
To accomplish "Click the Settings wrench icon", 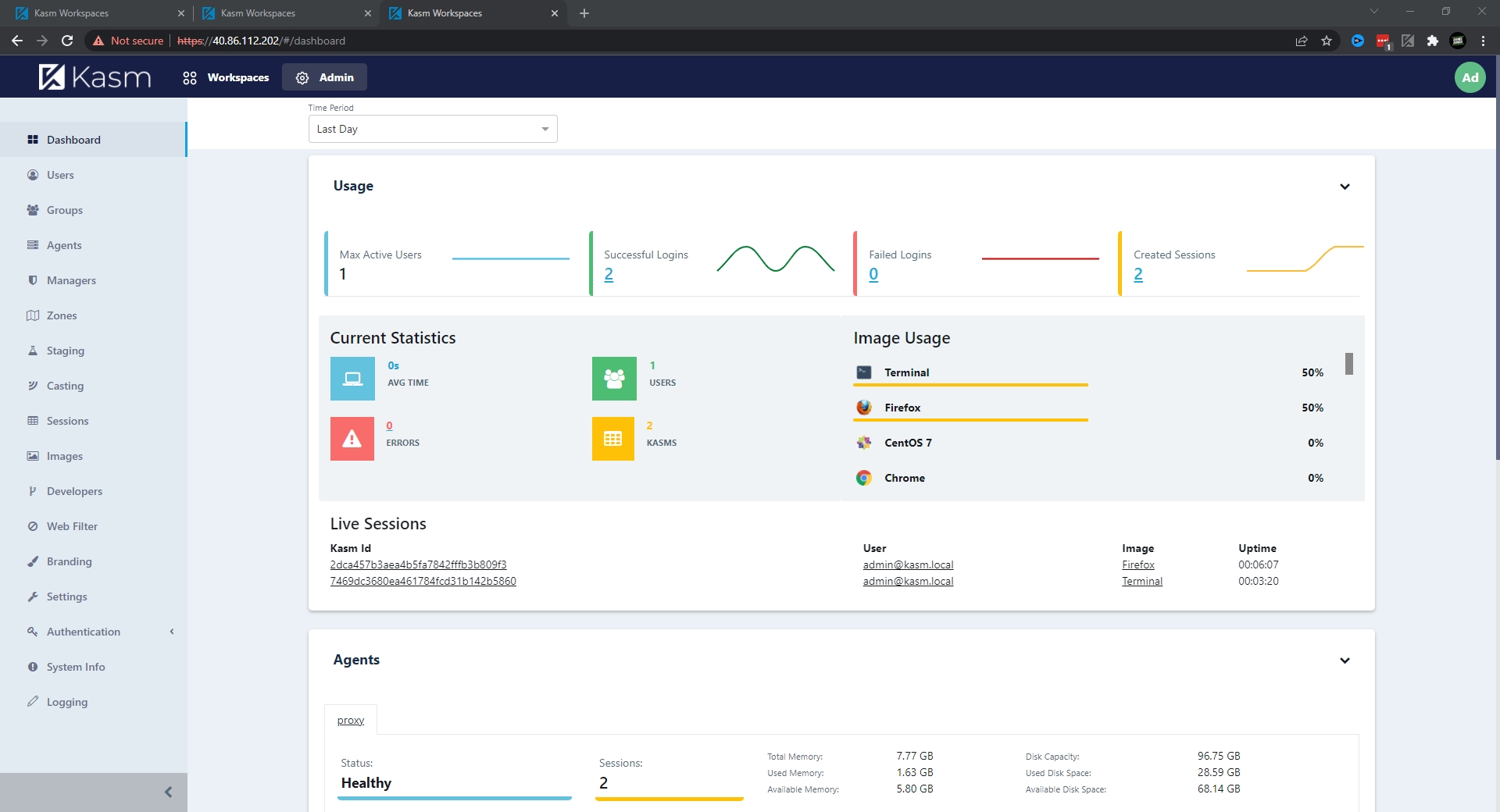I will click(33, 597).
